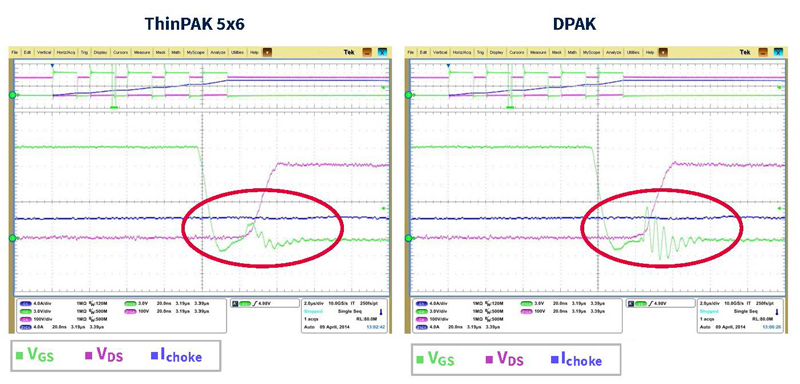Image resolution: width=800 pixels, height=384 pixels.
Task: Click the 2.0µs/div timebase readout, right scope
Action: [708, 303]
